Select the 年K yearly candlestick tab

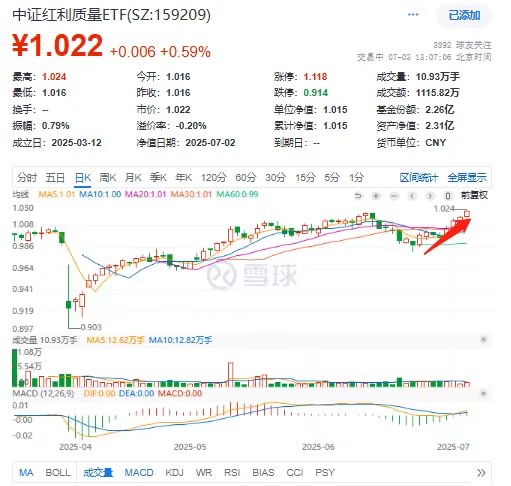pyautogui.click(x=184, y=177)
